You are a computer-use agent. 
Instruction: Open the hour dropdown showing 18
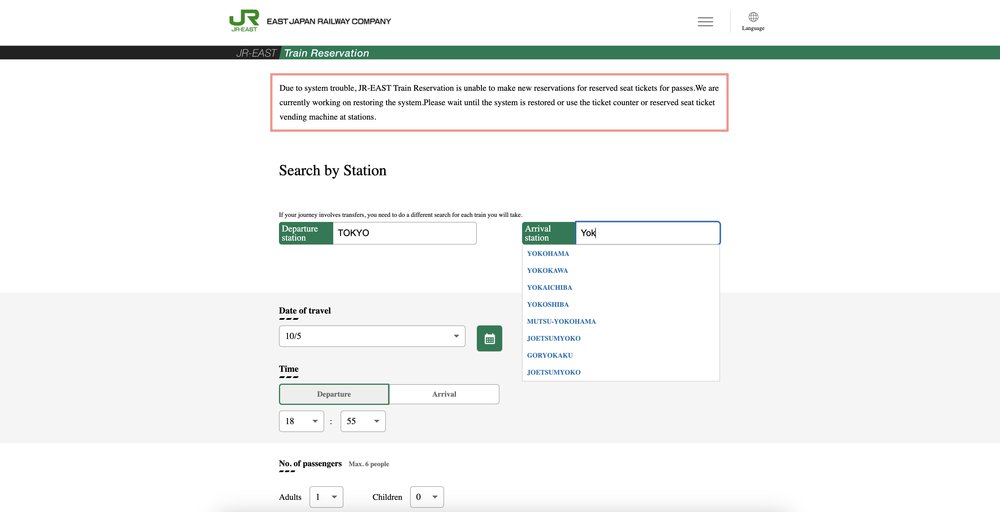coord(301,422)
